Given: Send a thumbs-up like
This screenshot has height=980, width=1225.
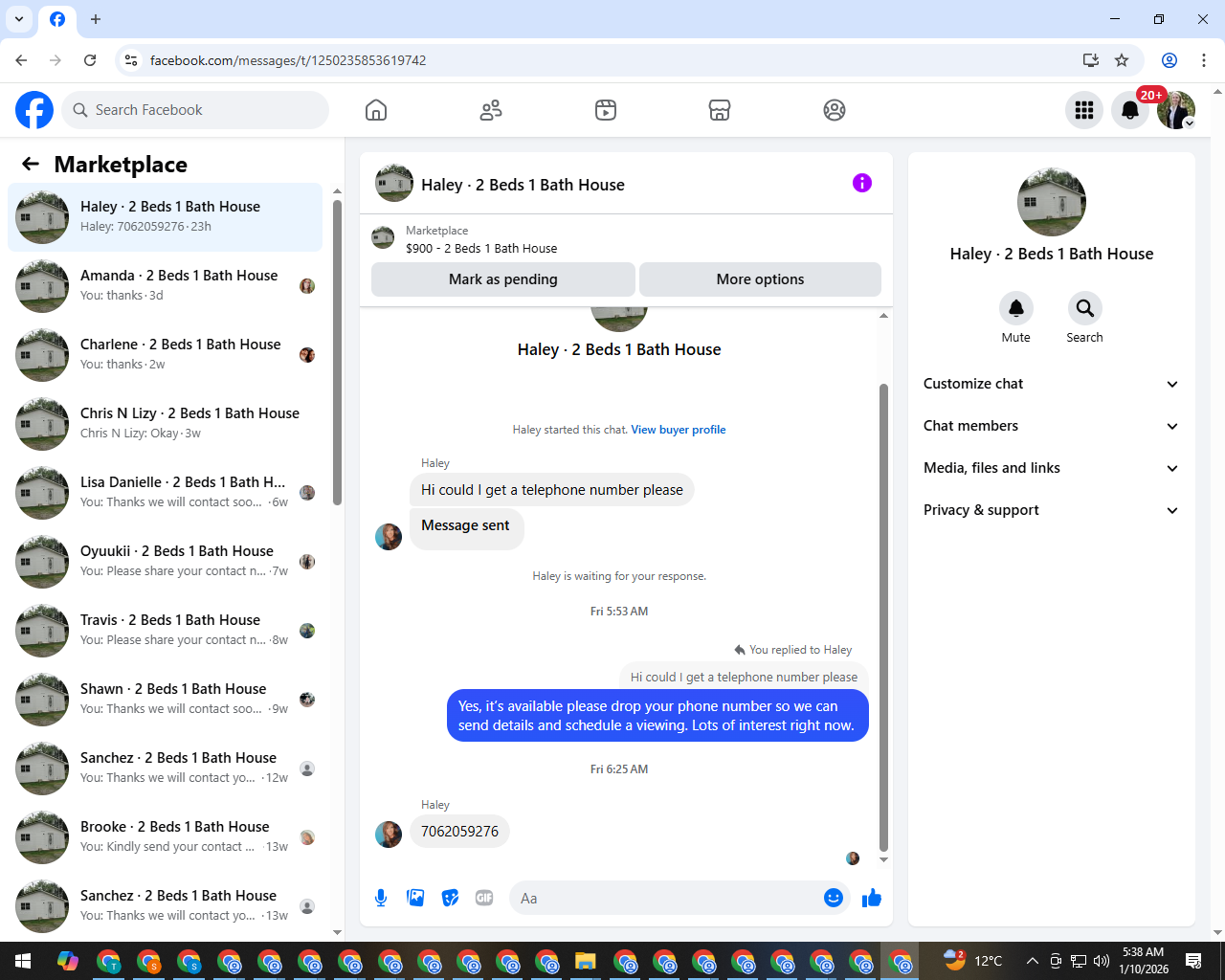Looking at the screenshot, I should click(872, 898).
